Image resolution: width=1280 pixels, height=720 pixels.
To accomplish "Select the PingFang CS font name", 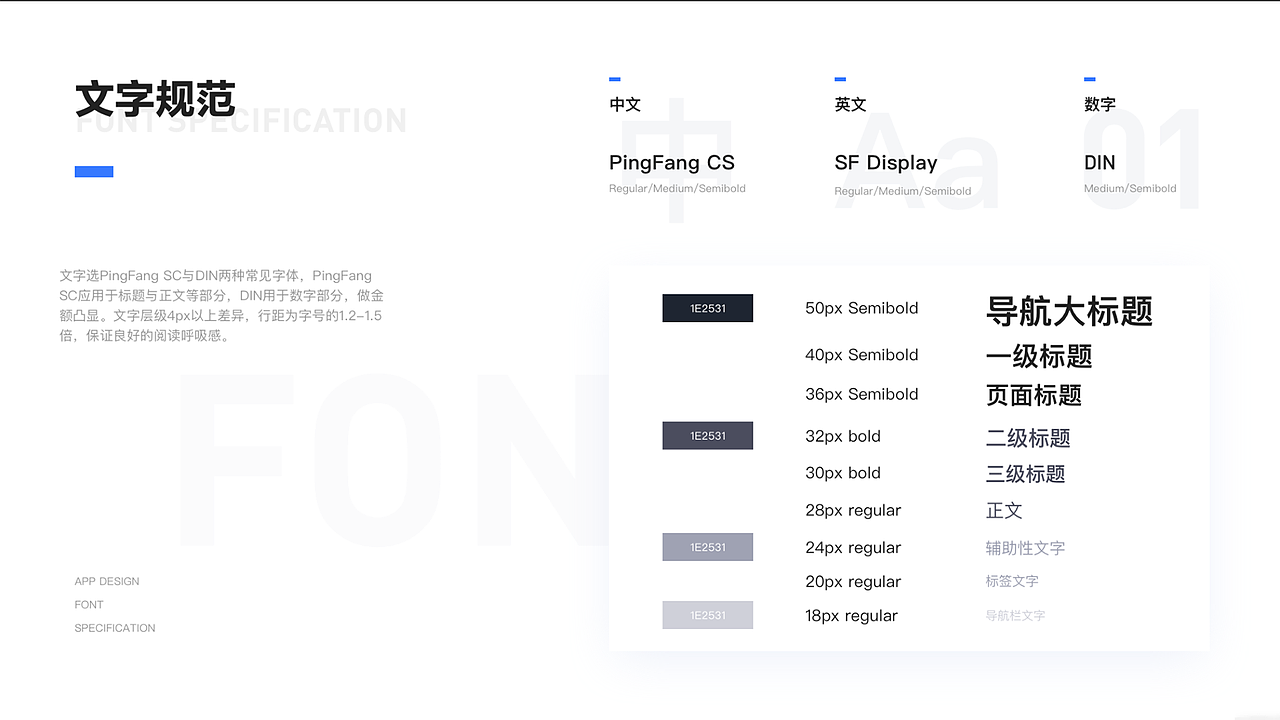I will [671, 163].
